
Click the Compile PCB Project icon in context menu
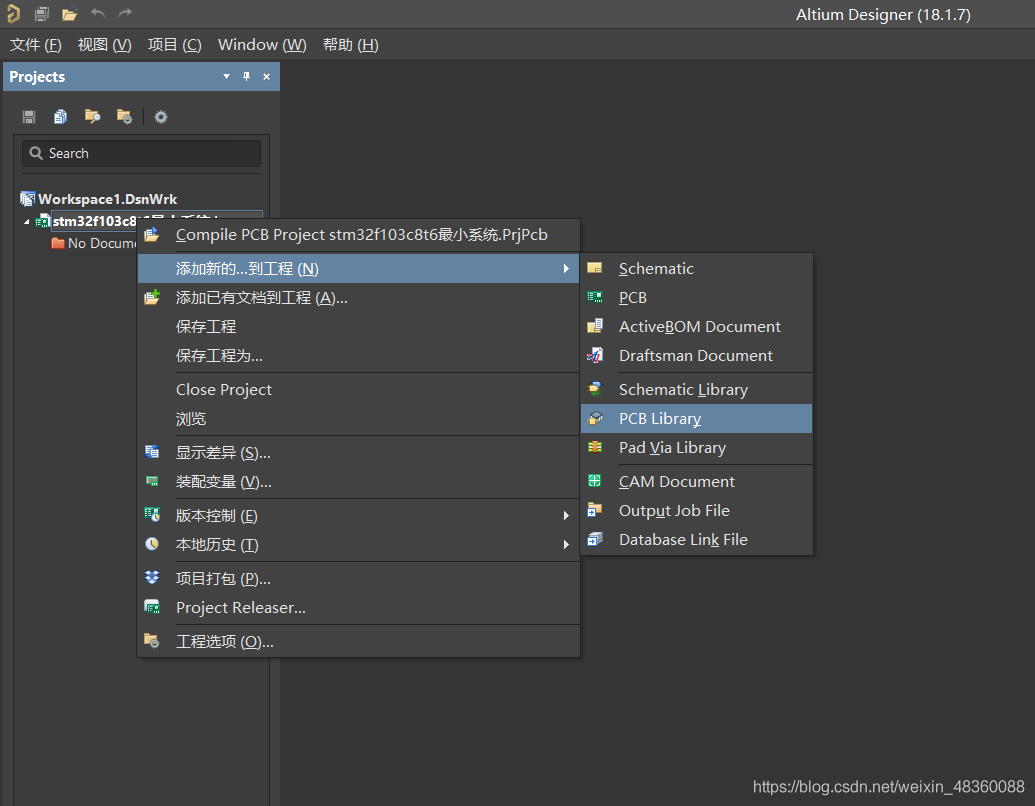pos(152,234)
